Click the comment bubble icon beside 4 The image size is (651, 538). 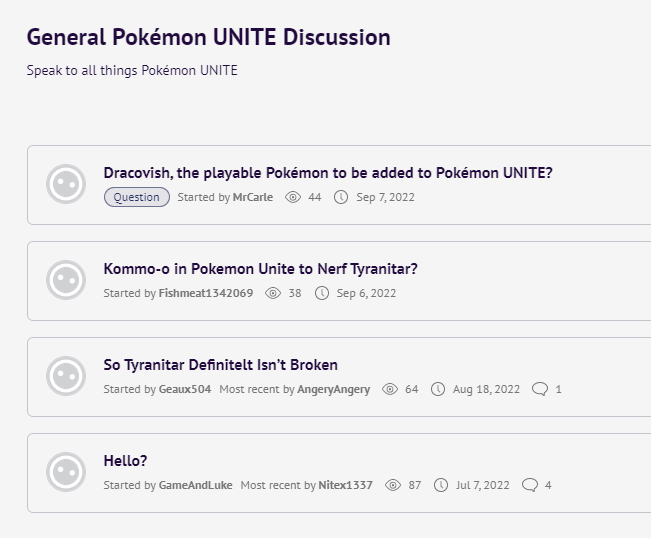tap(530, 485)
